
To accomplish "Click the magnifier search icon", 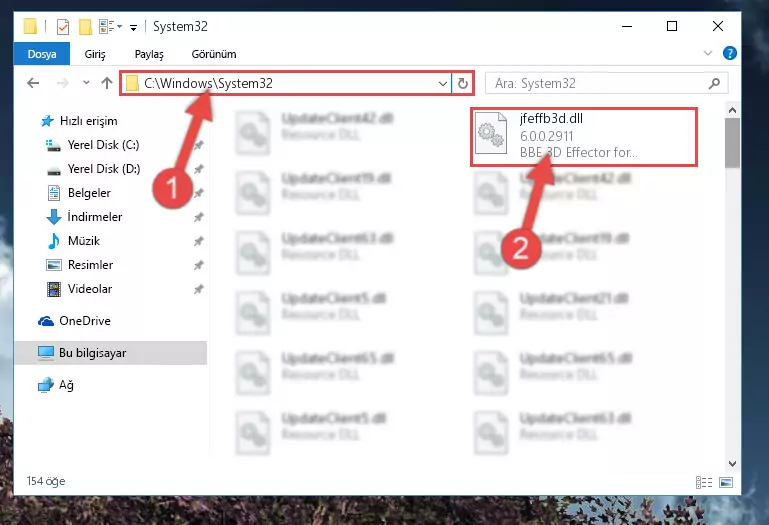I will (x=714, y=83).
